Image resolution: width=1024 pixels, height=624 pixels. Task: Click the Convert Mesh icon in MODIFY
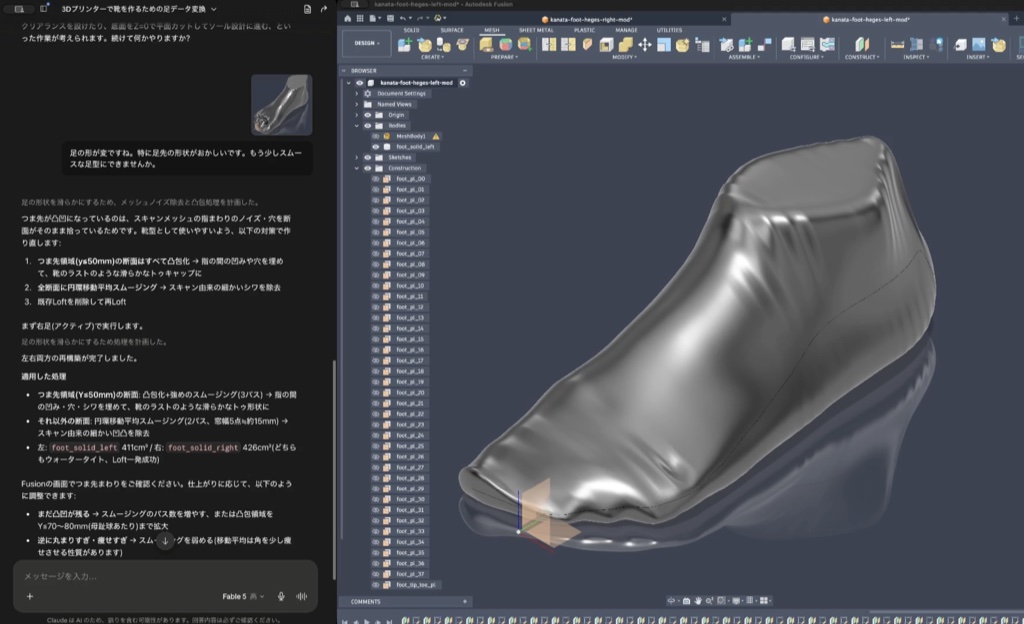(682, 44)
